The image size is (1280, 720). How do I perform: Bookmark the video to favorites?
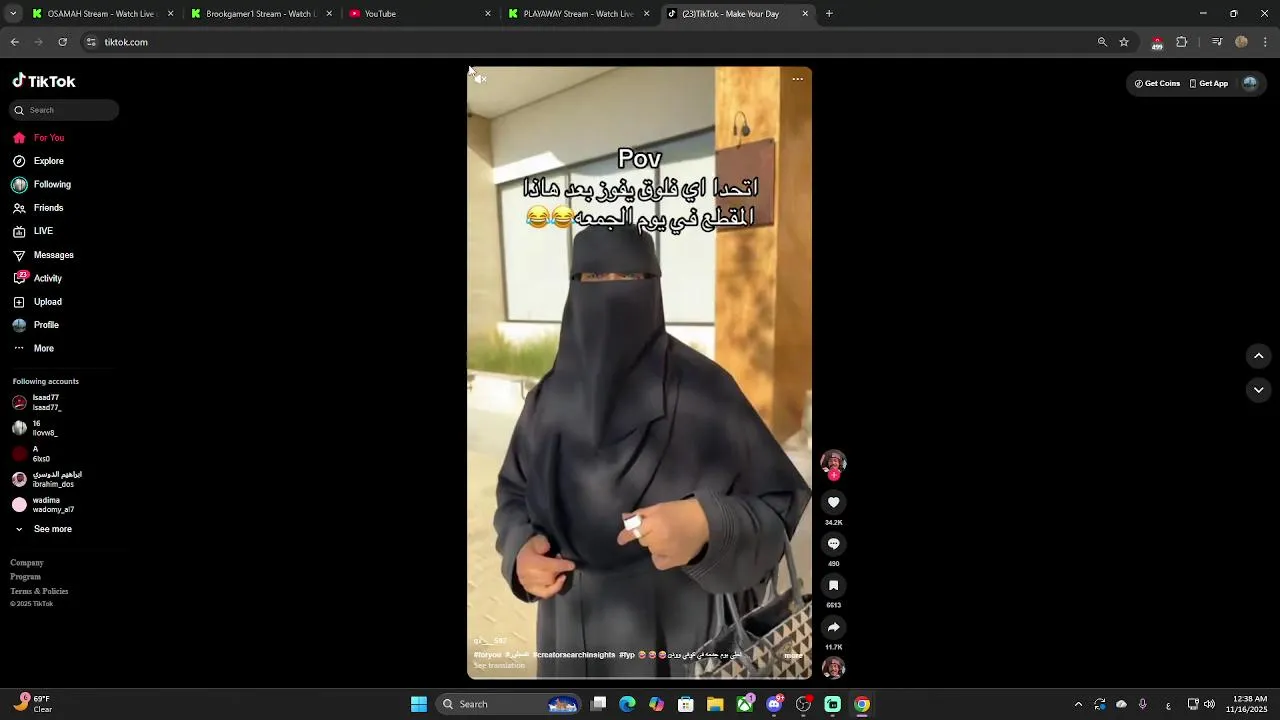click(833, 586)
